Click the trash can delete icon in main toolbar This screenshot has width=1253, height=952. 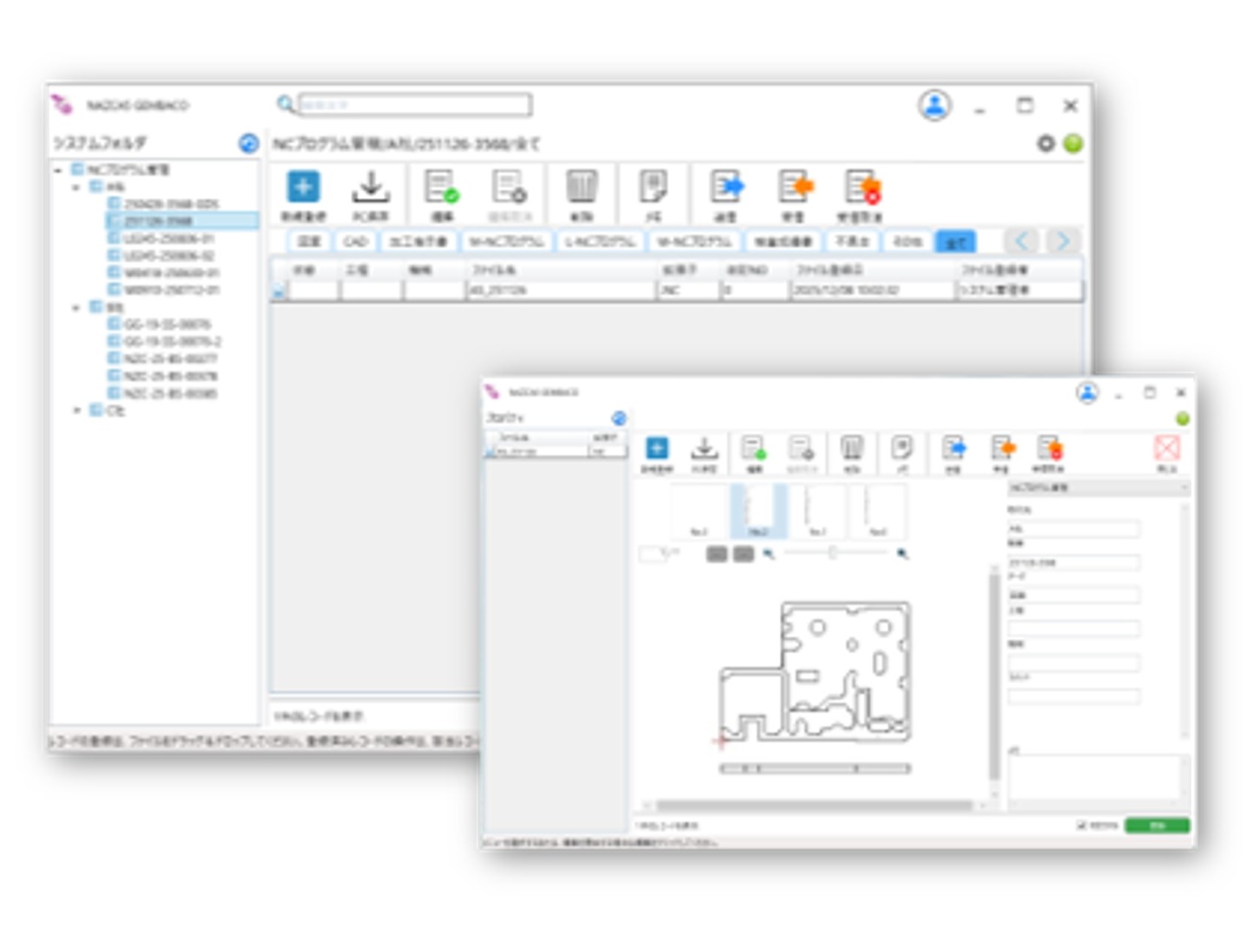[581, 187]
